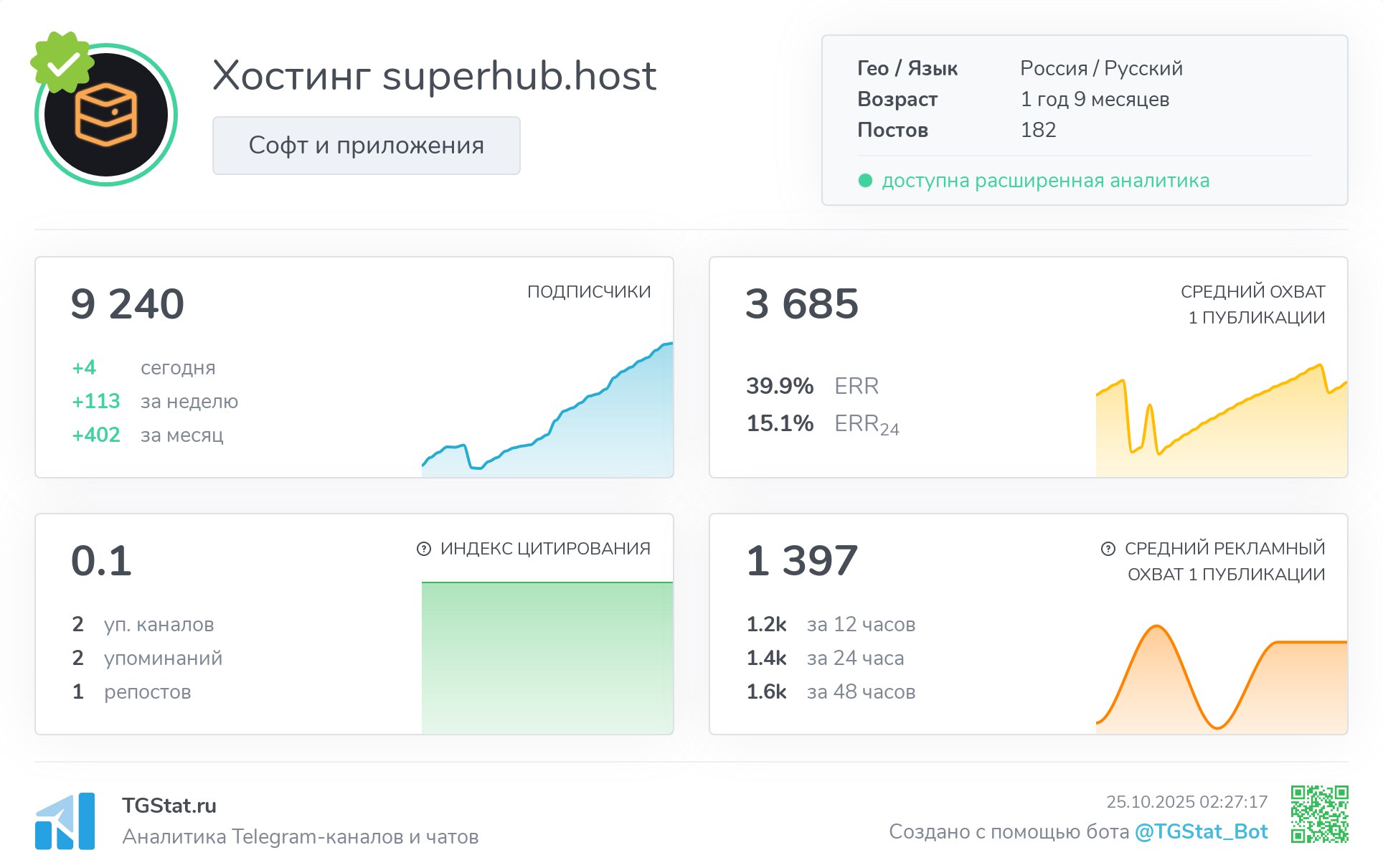Image resolution: width=1383 pixels, height=868 pixels.
Task: Click the green dot indicator for analytics availability
Action: click(x=867, y=181)
